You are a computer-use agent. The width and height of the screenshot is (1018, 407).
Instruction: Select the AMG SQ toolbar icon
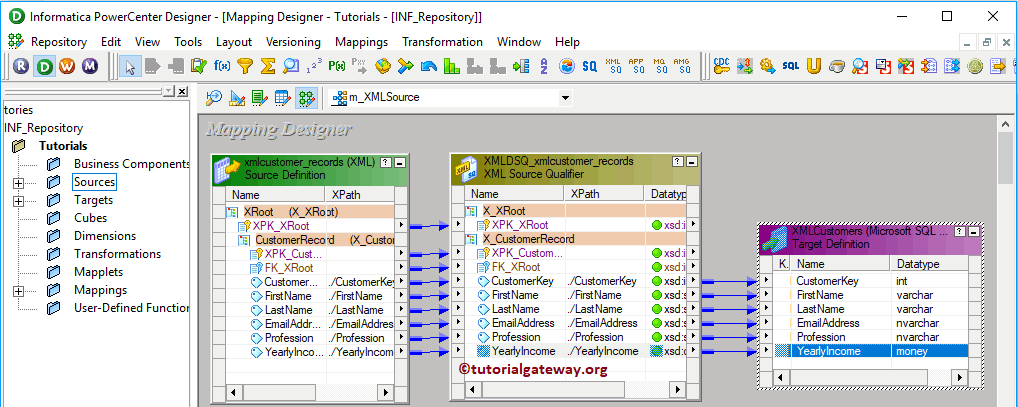click(x=682, y=66)
